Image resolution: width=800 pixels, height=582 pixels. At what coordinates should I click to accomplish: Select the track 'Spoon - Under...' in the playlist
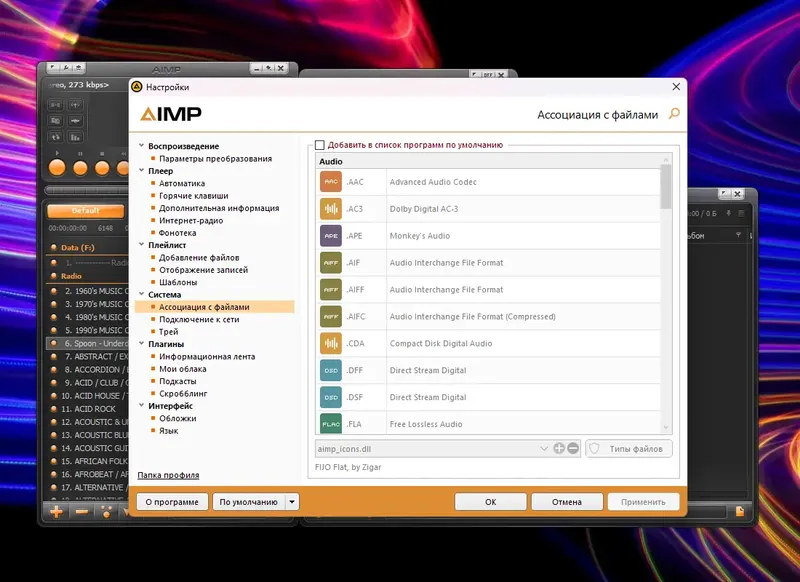(90, 343)
